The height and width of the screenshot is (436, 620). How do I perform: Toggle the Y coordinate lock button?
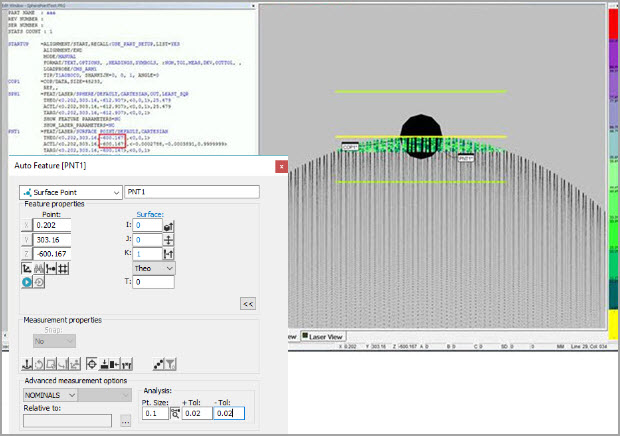26,240
